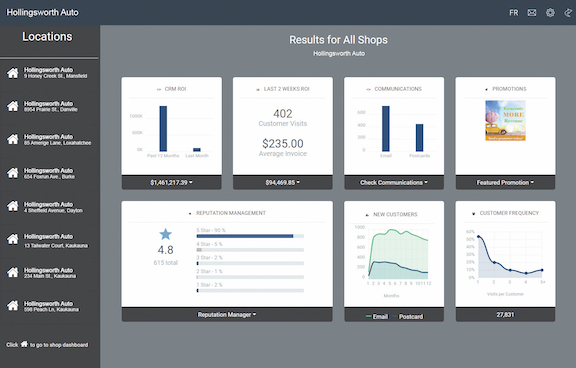This screenshot has width=576, height=368.
Task: Click the 13 Tailwater Court, Kaukauna address text
Action: 56,246
